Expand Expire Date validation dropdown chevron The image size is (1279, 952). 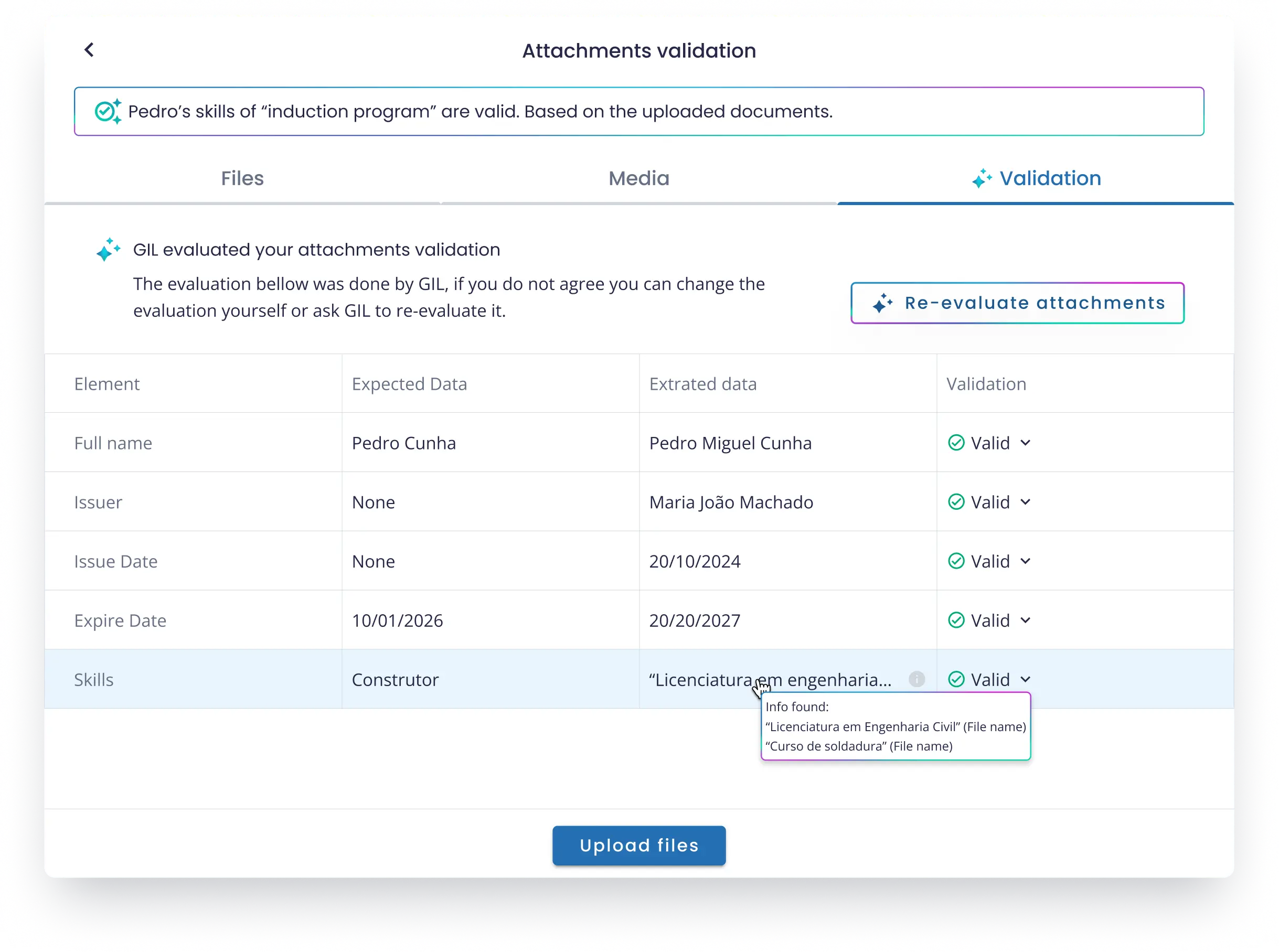1025,621
